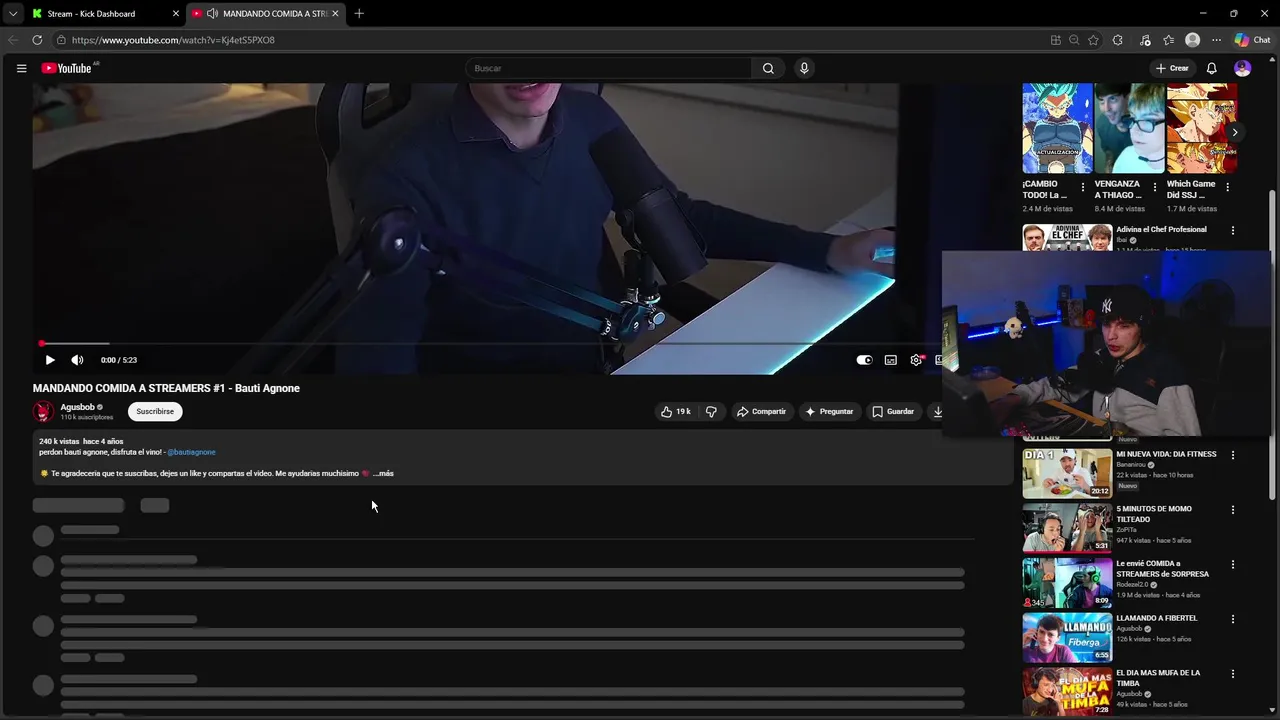Viewport: 1280px width, 720px height.
Task: Go to YouTube home via logo
Action: coord(67,68)
